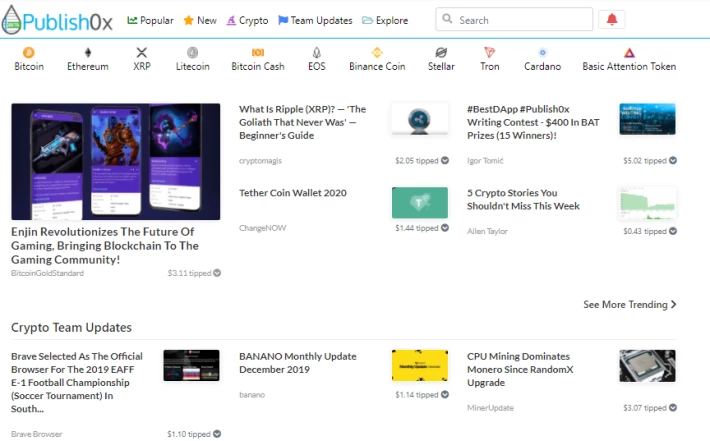Focus the Search input field

(x=514, y=19)
